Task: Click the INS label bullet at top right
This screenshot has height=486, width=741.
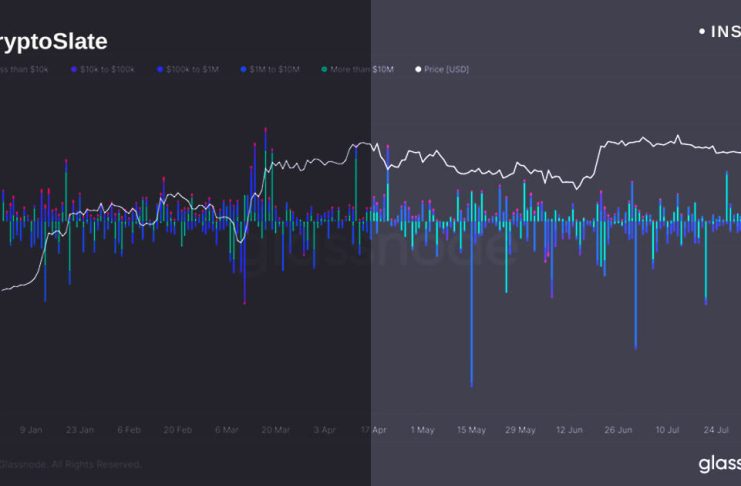Action: [x=701, y=32]
